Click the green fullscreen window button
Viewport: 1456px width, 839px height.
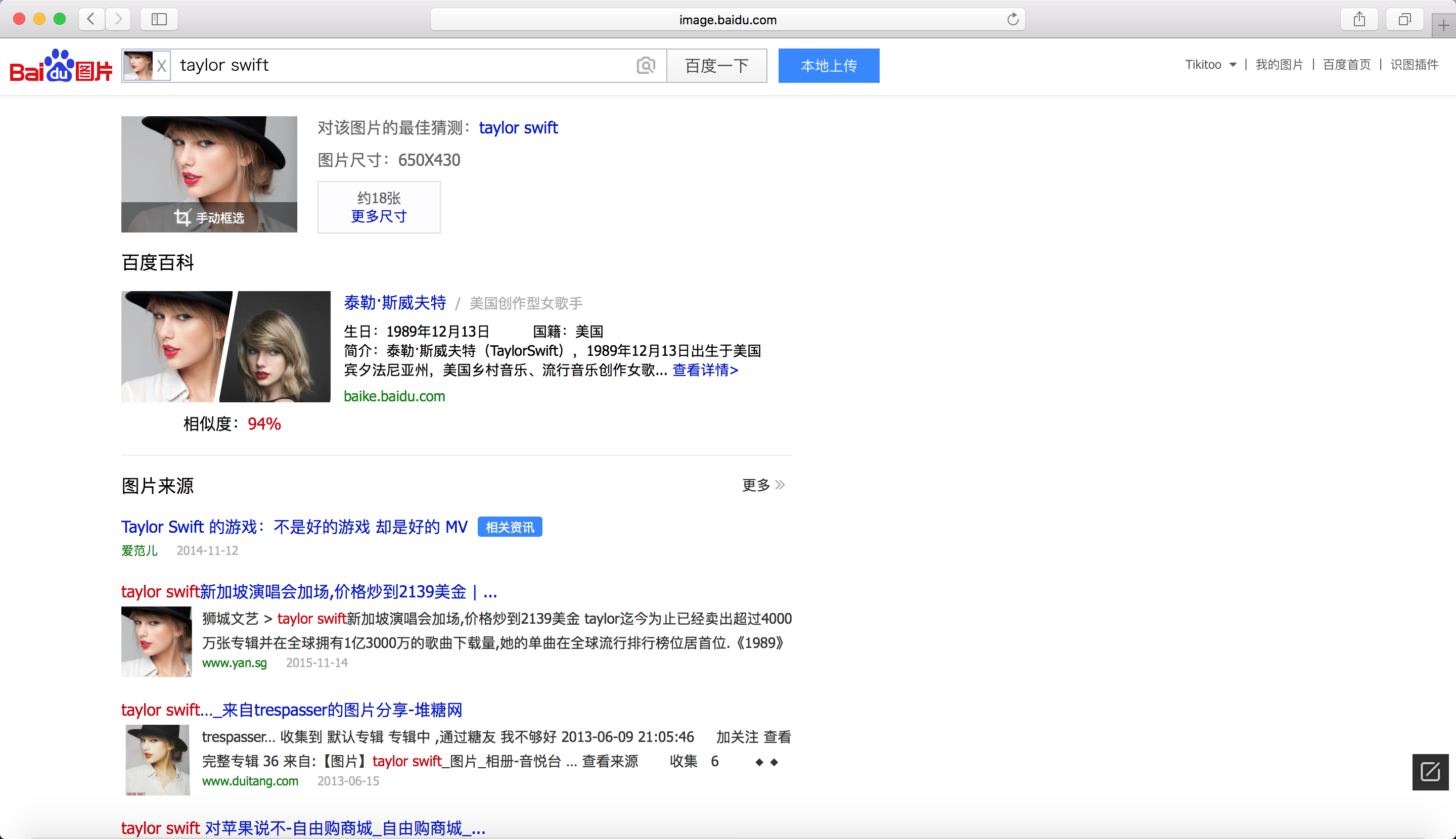click(59, 19)
